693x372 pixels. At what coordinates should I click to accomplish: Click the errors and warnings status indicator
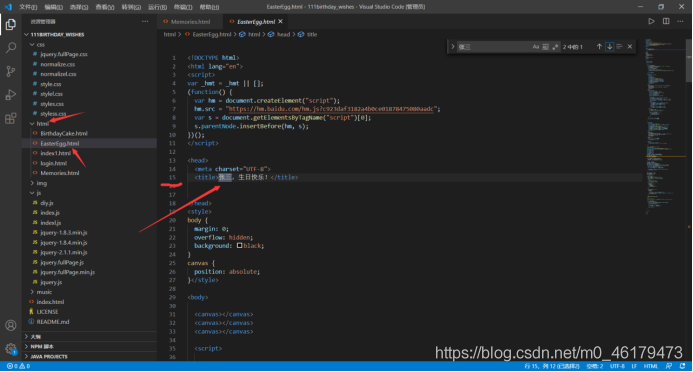point(18,366)
